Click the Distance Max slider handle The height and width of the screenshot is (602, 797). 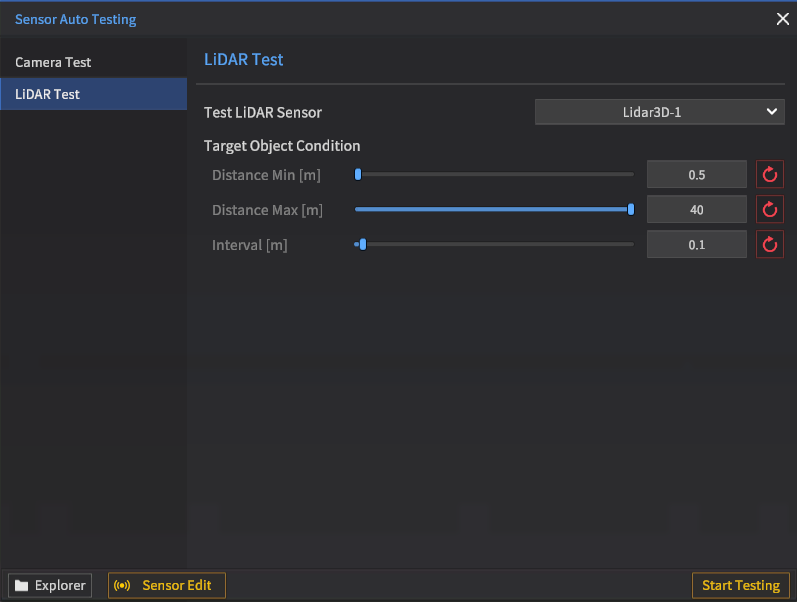pos(631,209)
